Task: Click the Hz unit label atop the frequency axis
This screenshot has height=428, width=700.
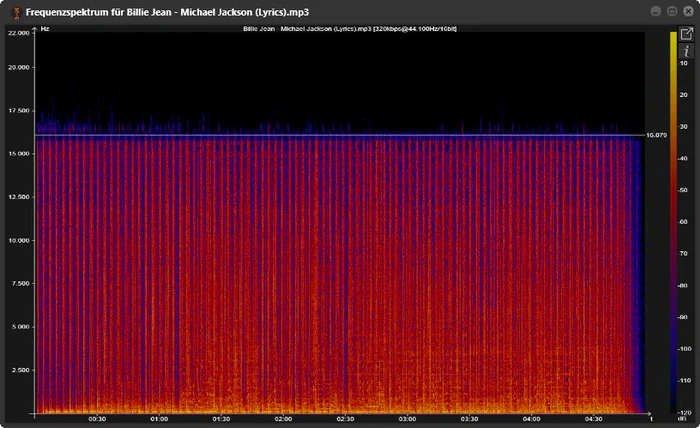Action: tap(45, 29)
